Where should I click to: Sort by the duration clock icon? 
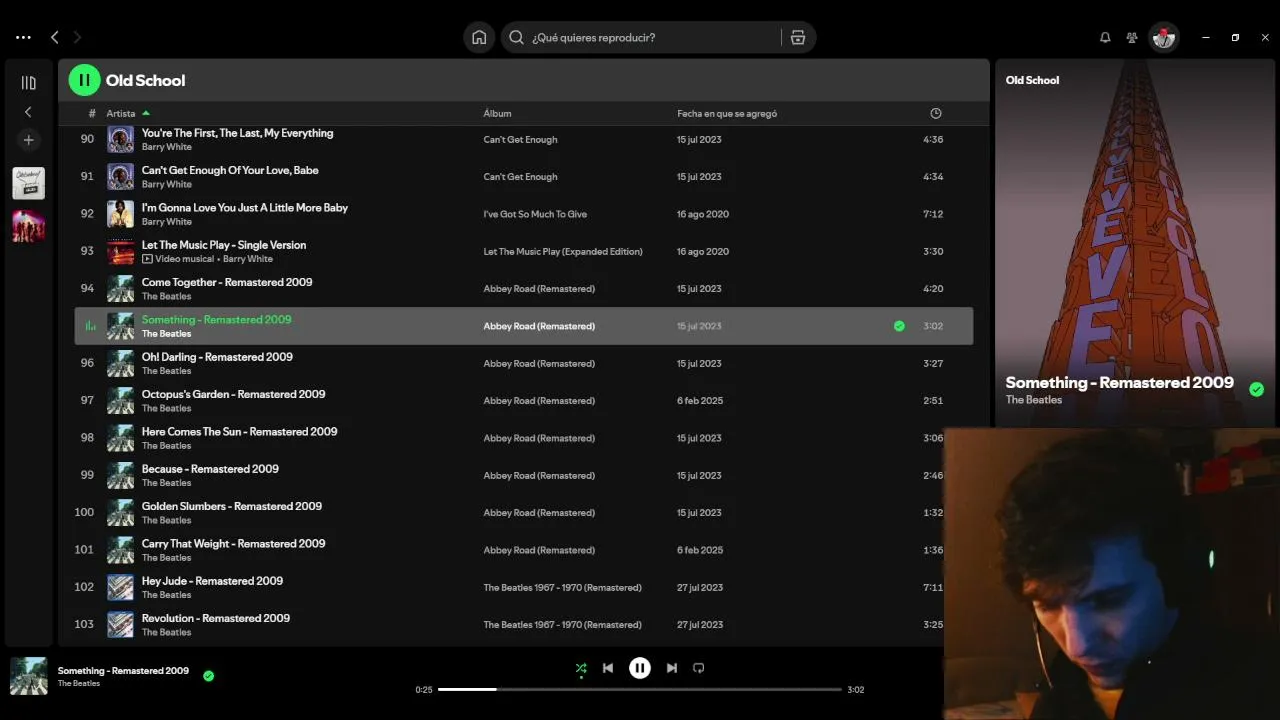click(936, 113)
